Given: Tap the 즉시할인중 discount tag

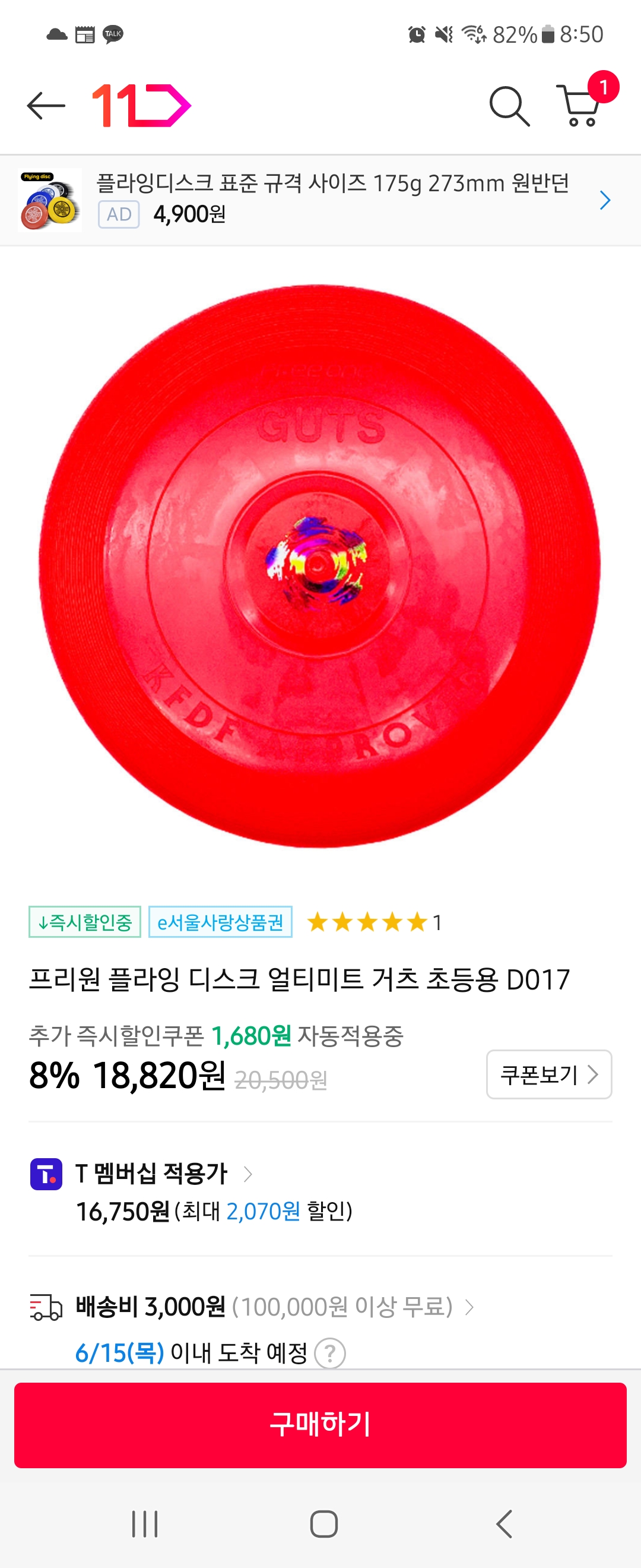Looking at the screenshot, I should tap(84, 922).
